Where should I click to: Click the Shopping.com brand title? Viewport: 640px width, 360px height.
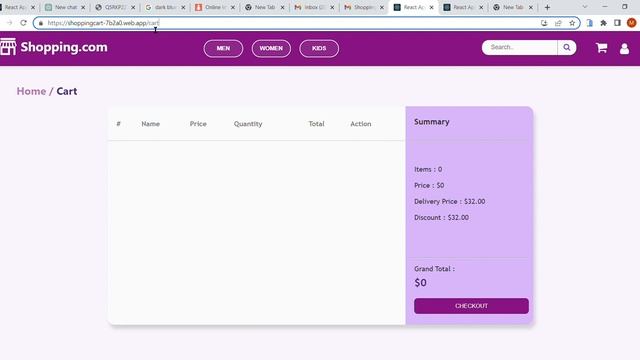[64, 47]
